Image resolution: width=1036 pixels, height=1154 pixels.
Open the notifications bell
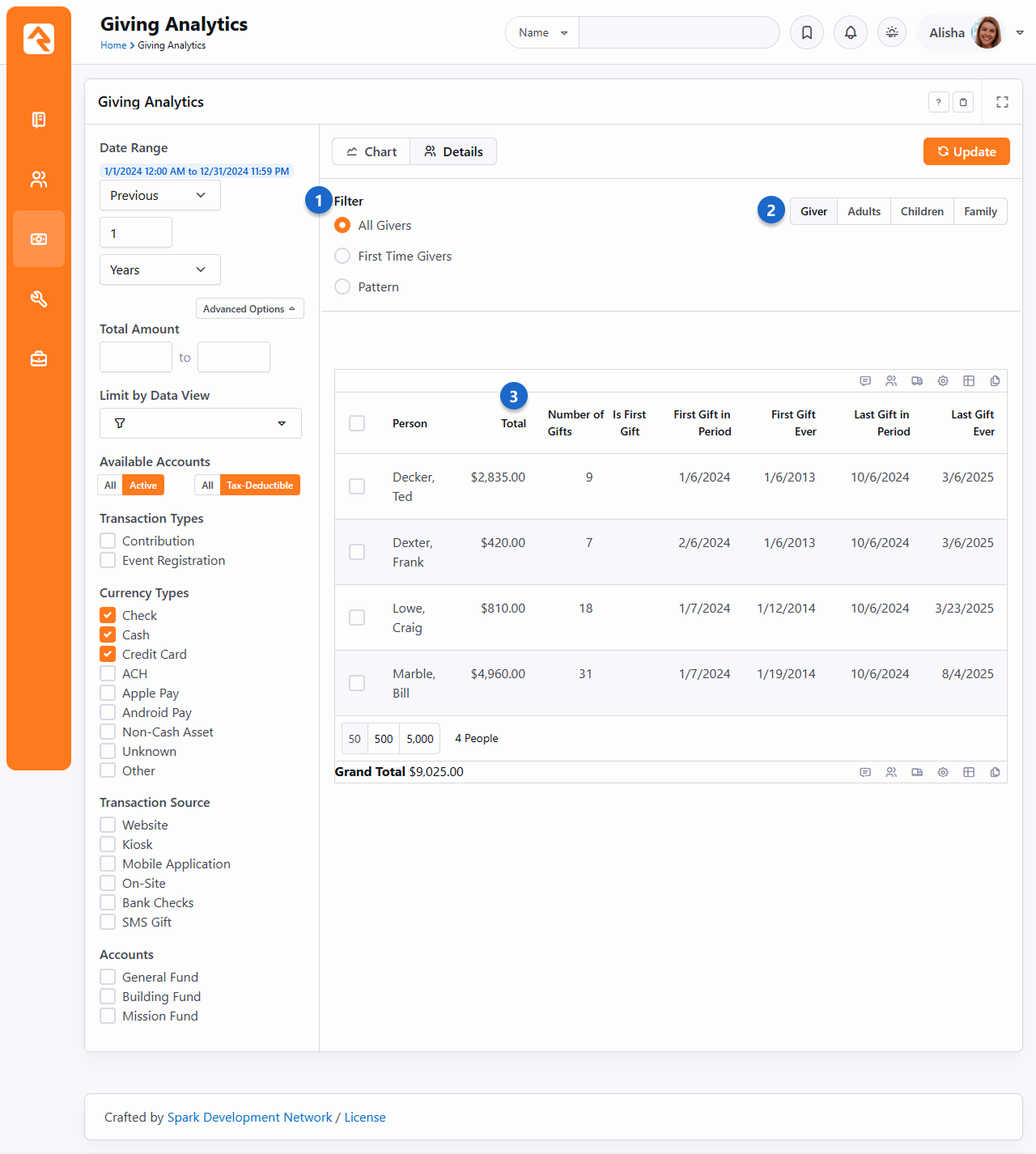point(851,32)
